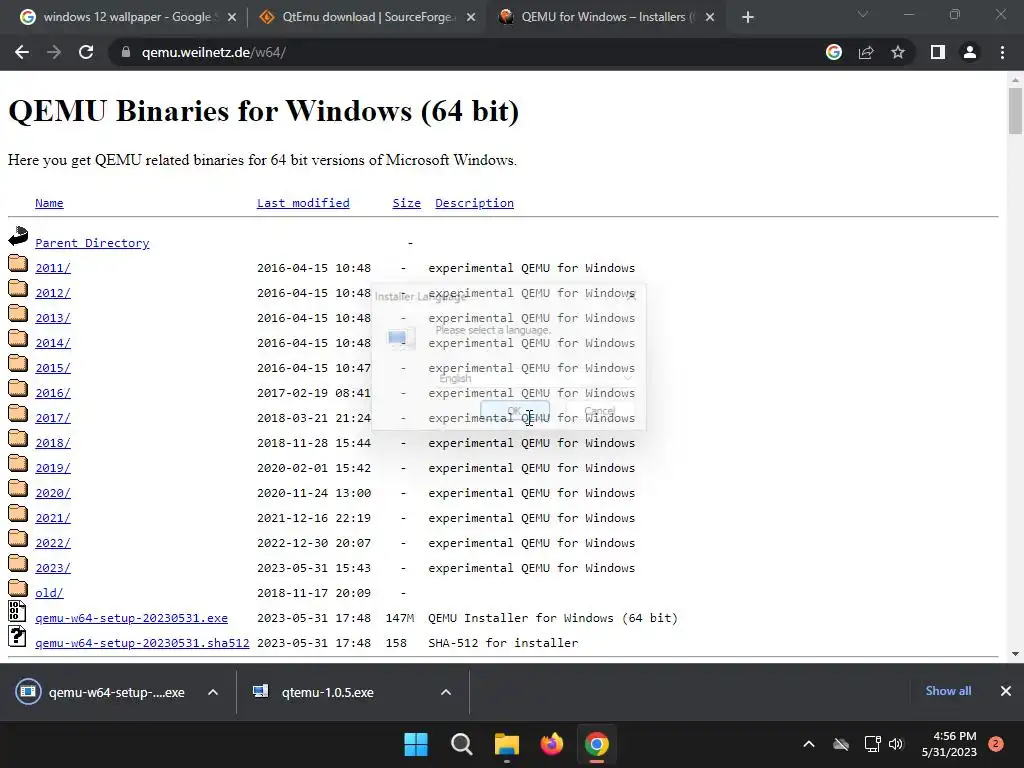Click Show all downloads
Image resolution: width=1024 pixels, height=768 pixels.
coord(948,691)
